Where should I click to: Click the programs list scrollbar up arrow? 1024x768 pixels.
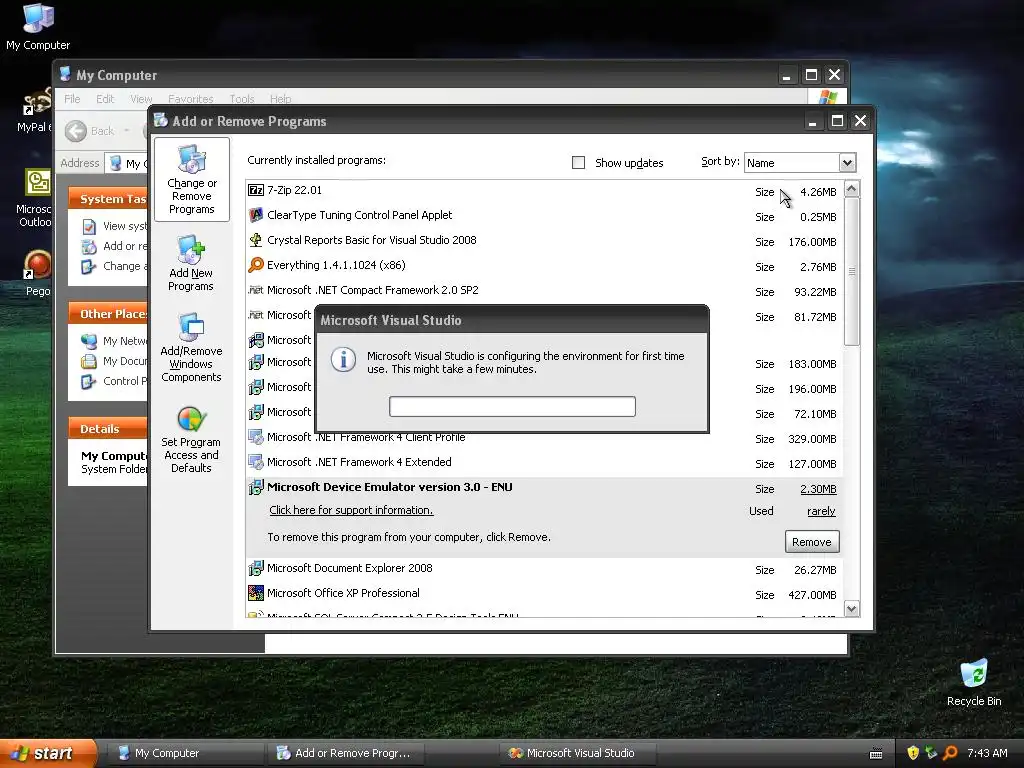point(852,189)
